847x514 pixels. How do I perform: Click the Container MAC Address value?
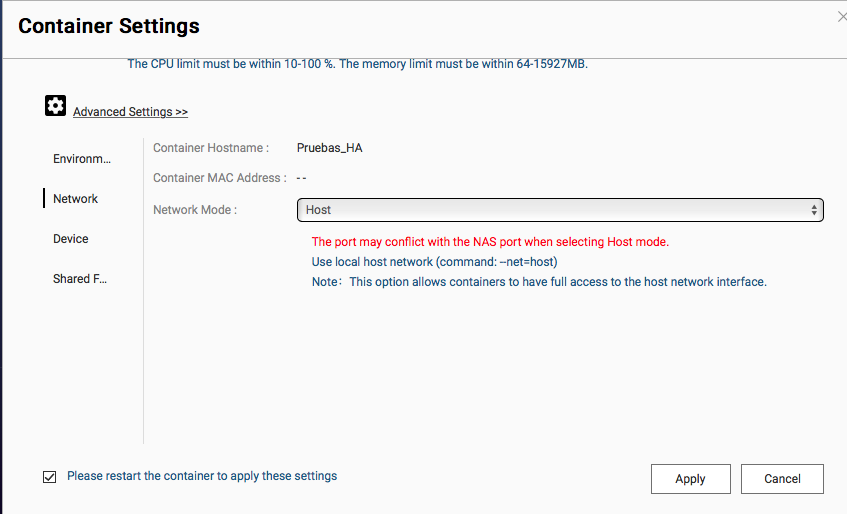[301, 178]
